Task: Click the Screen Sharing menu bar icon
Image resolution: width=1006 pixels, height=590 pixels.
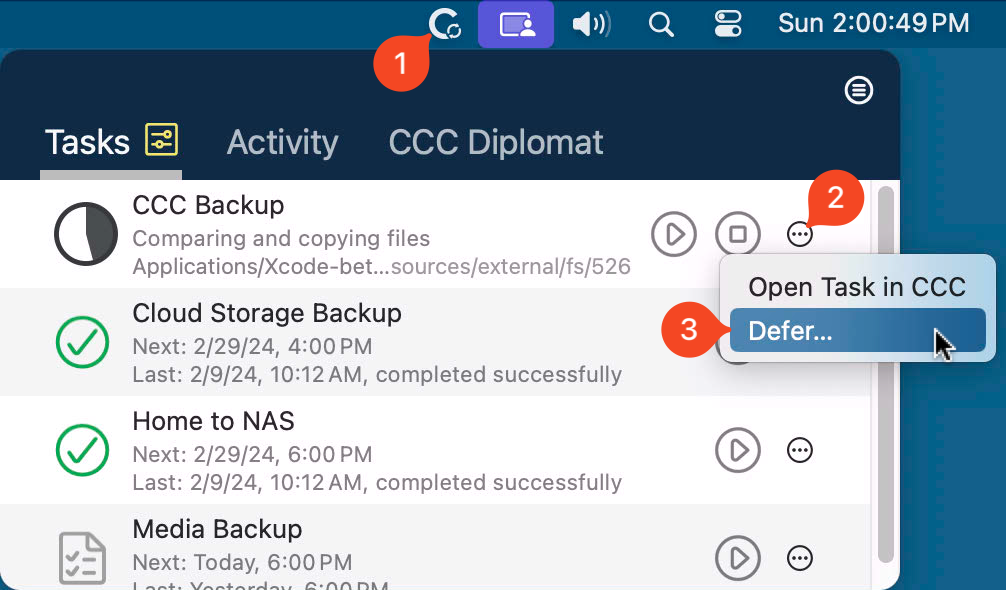Action: click(x=516, y=24)
